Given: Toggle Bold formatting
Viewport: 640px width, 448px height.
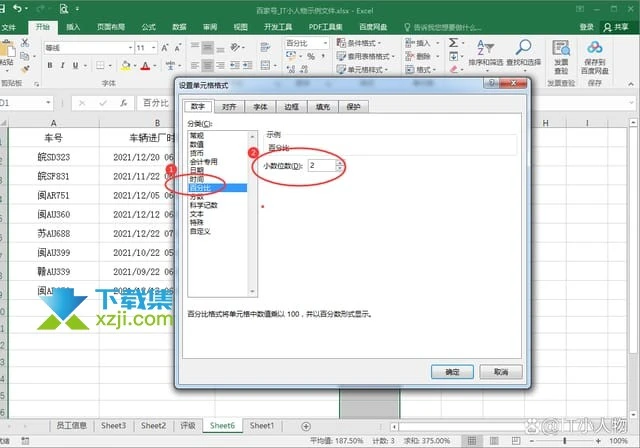Looking at the screenshot, I should pos(50,65).
